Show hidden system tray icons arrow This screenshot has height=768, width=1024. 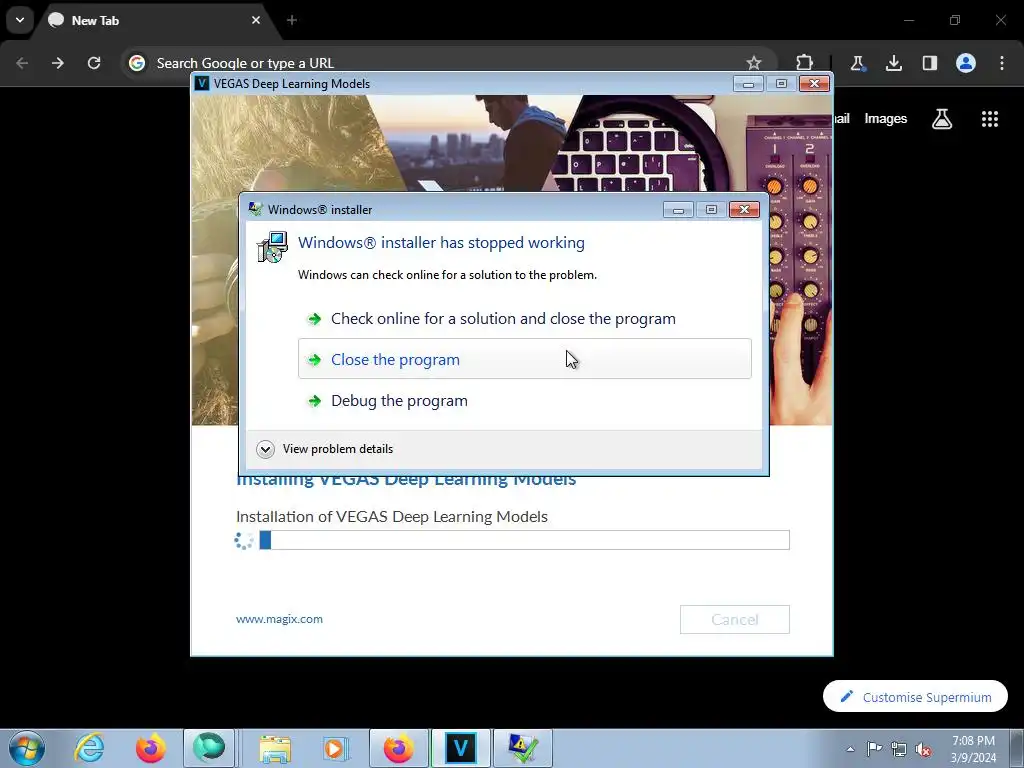850,749
